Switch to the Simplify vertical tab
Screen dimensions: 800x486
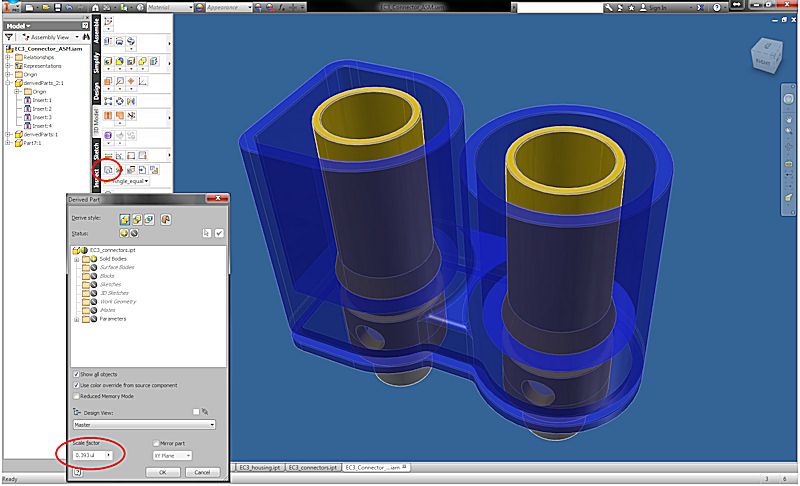tap(96, 62)
